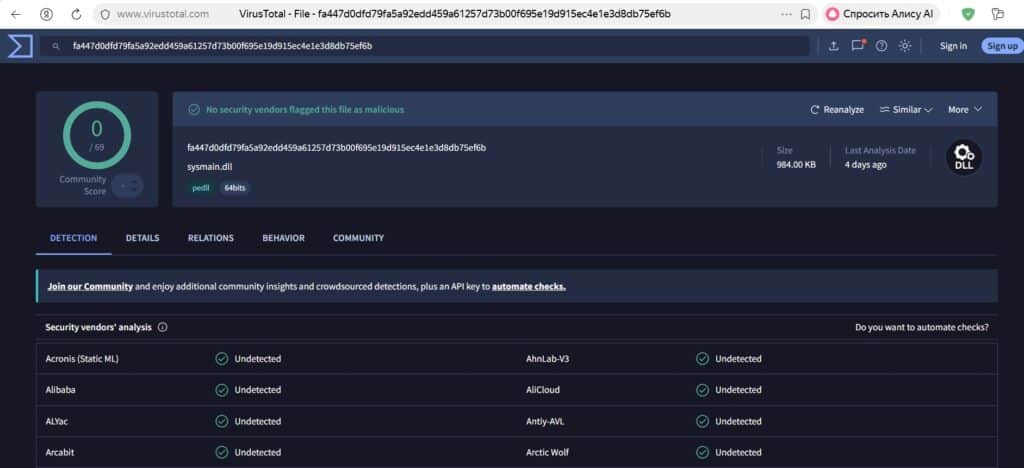The width and height of the screenshot is (1024, 468).
Task: Switch to the DETAILS tab
Action: click(x=142, y=238)
